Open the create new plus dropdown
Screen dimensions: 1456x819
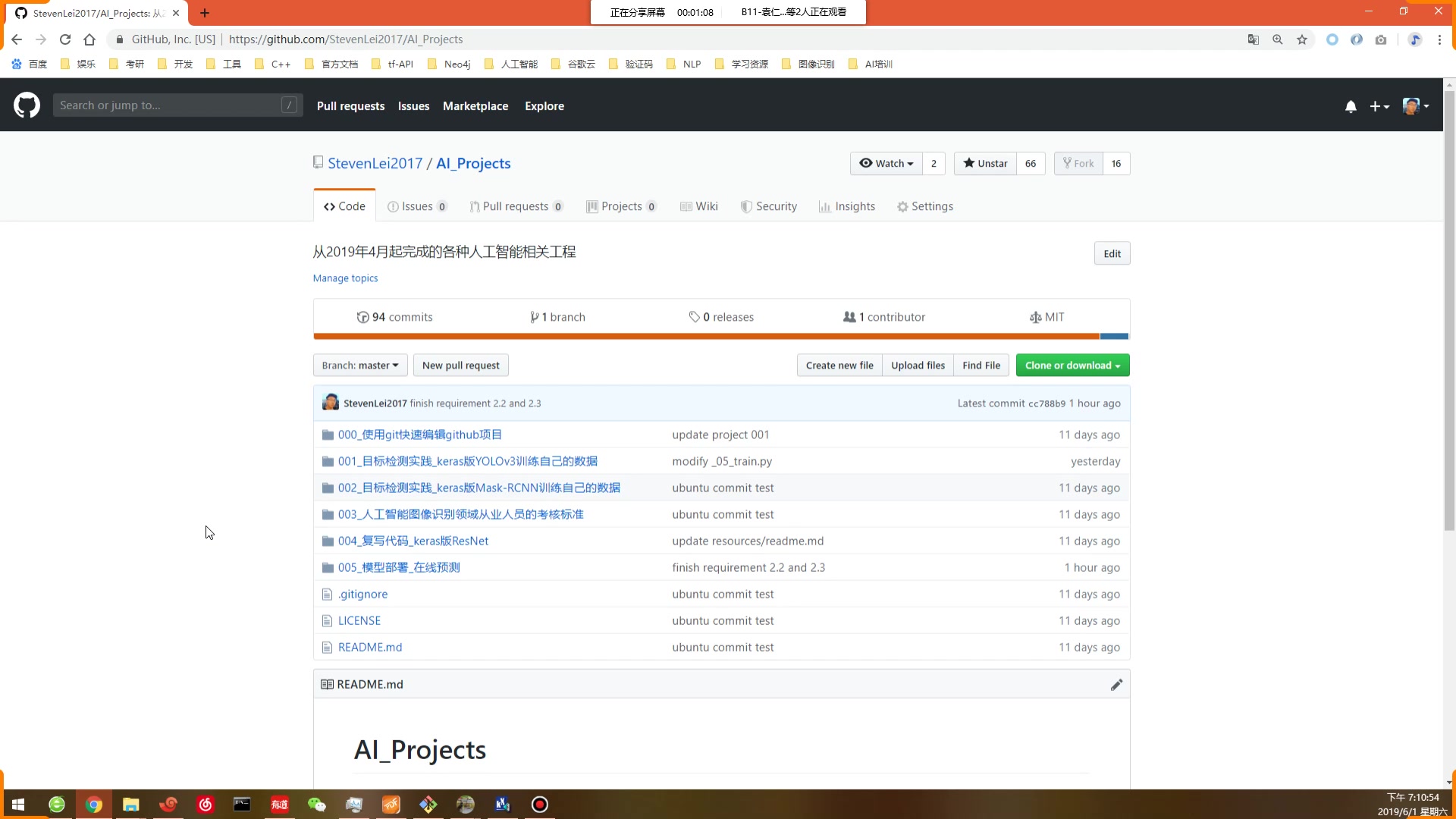coord(1379,107)
